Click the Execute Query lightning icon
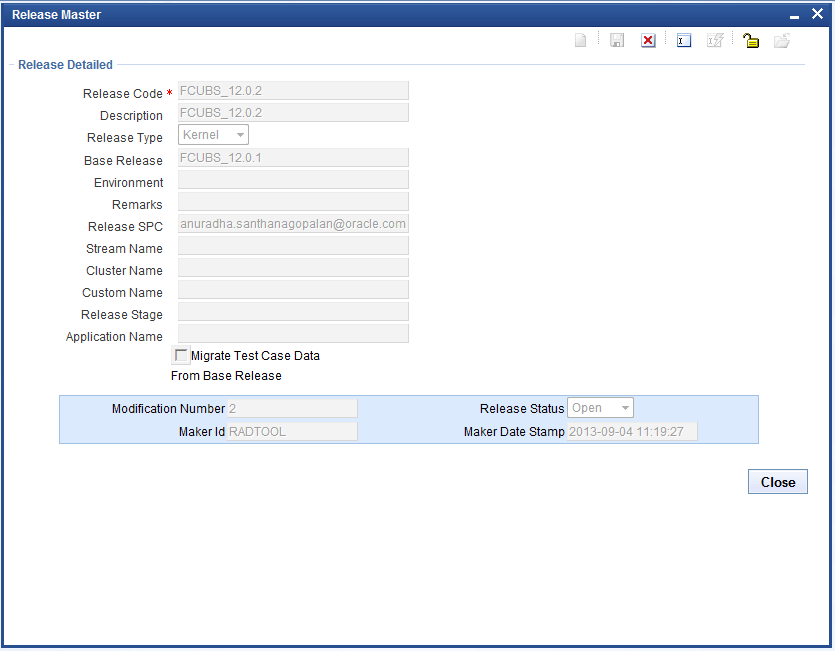Viewport: 835px width, 651px height. 715,40
